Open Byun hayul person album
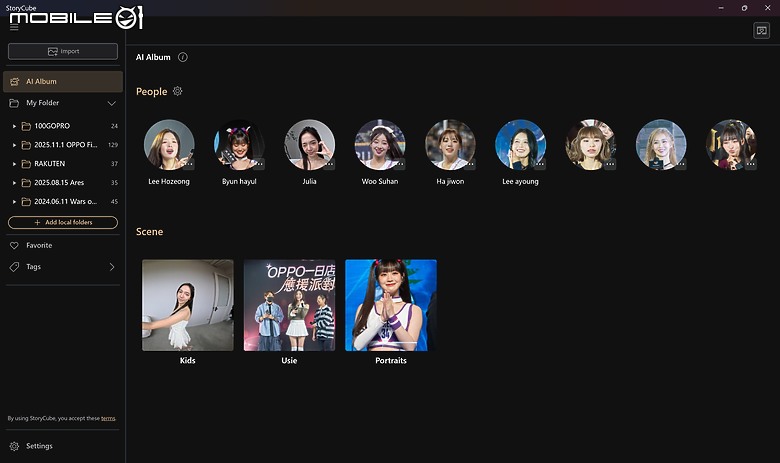Screen dimensions: 780x463 [x=239, y=145]
